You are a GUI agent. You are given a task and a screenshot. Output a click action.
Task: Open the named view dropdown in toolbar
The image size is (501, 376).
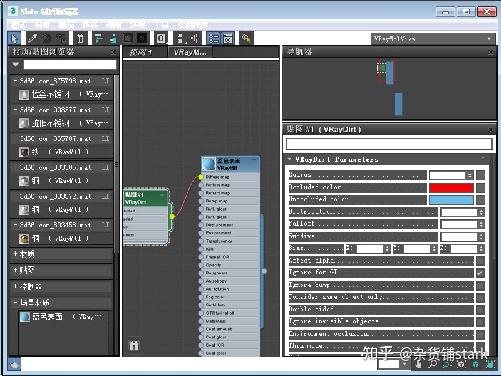433,39
